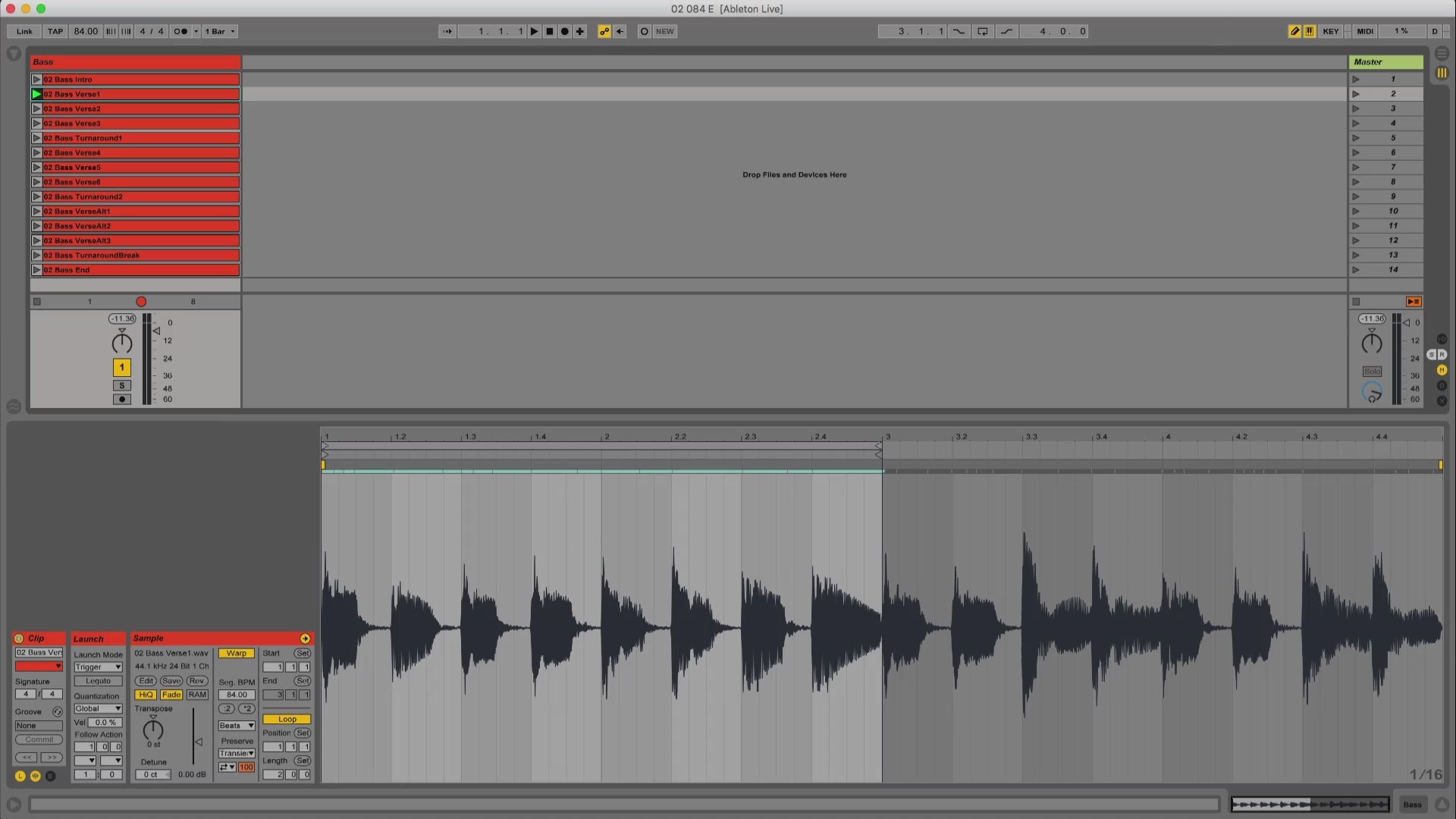Click the Rev. reverse button
The width and height of the screenshot is (1456, 819).
(x=196, y=681)
